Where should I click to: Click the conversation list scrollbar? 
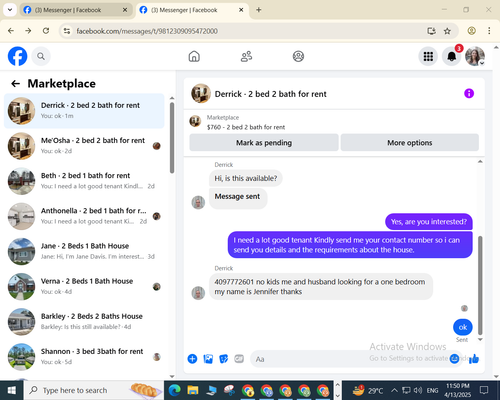pyautogui.click(x=172, y=138)
